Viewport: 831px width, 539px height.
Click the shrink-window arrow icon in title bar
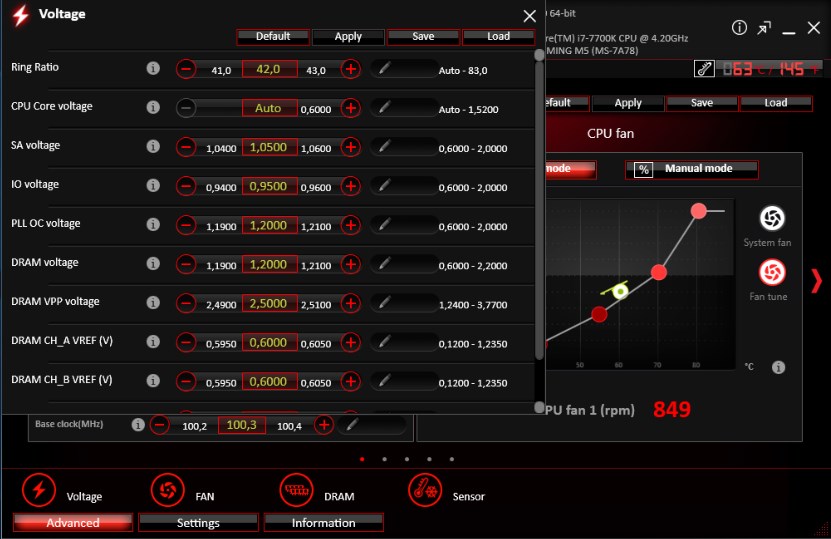764,28
